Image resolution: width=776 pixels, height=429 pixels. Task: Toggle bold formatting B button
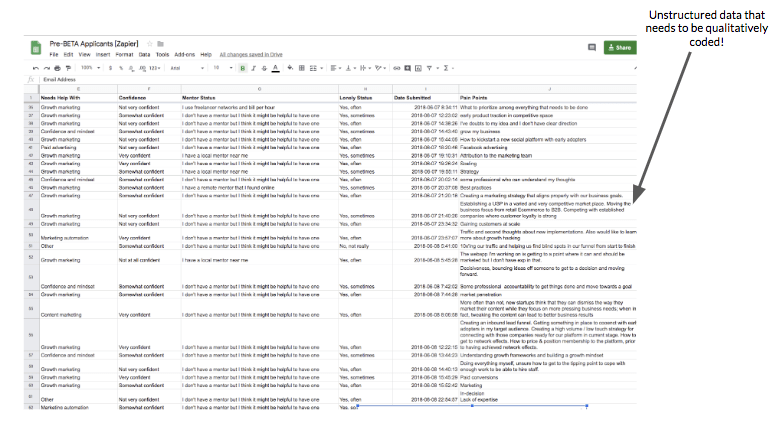tap(242, 68)
